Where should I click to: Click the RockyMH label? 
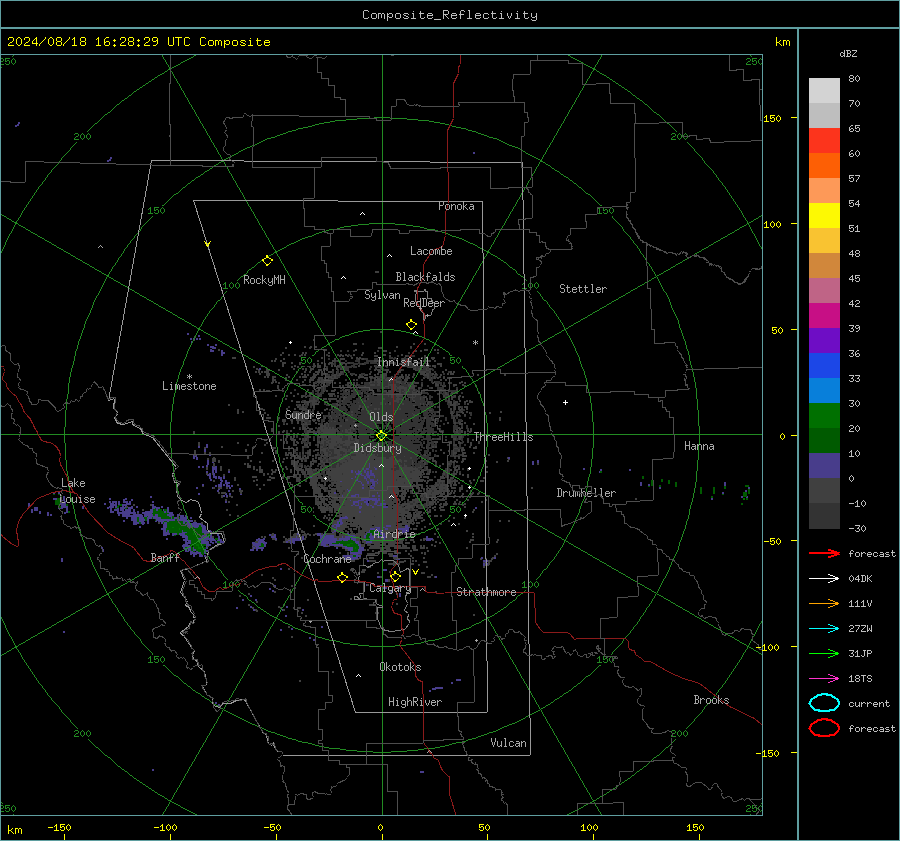[264, 280]
